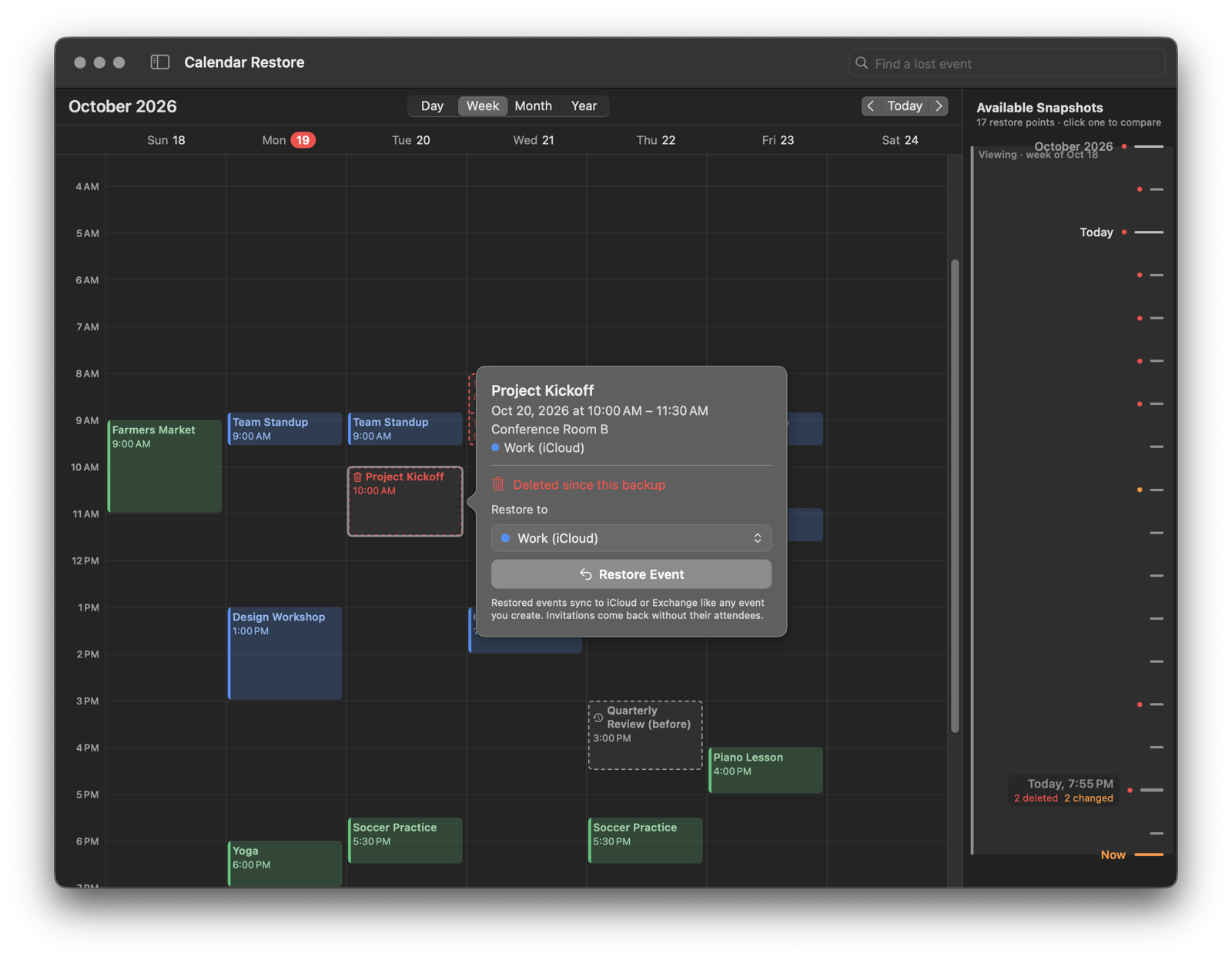Click clock icon on Quarterly Review event

598,717
